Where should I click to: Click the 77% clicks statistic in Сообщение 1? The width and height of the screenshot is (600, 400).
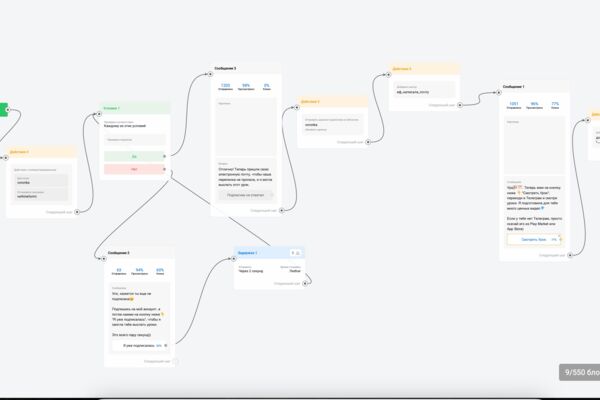[x=555, y=104]
